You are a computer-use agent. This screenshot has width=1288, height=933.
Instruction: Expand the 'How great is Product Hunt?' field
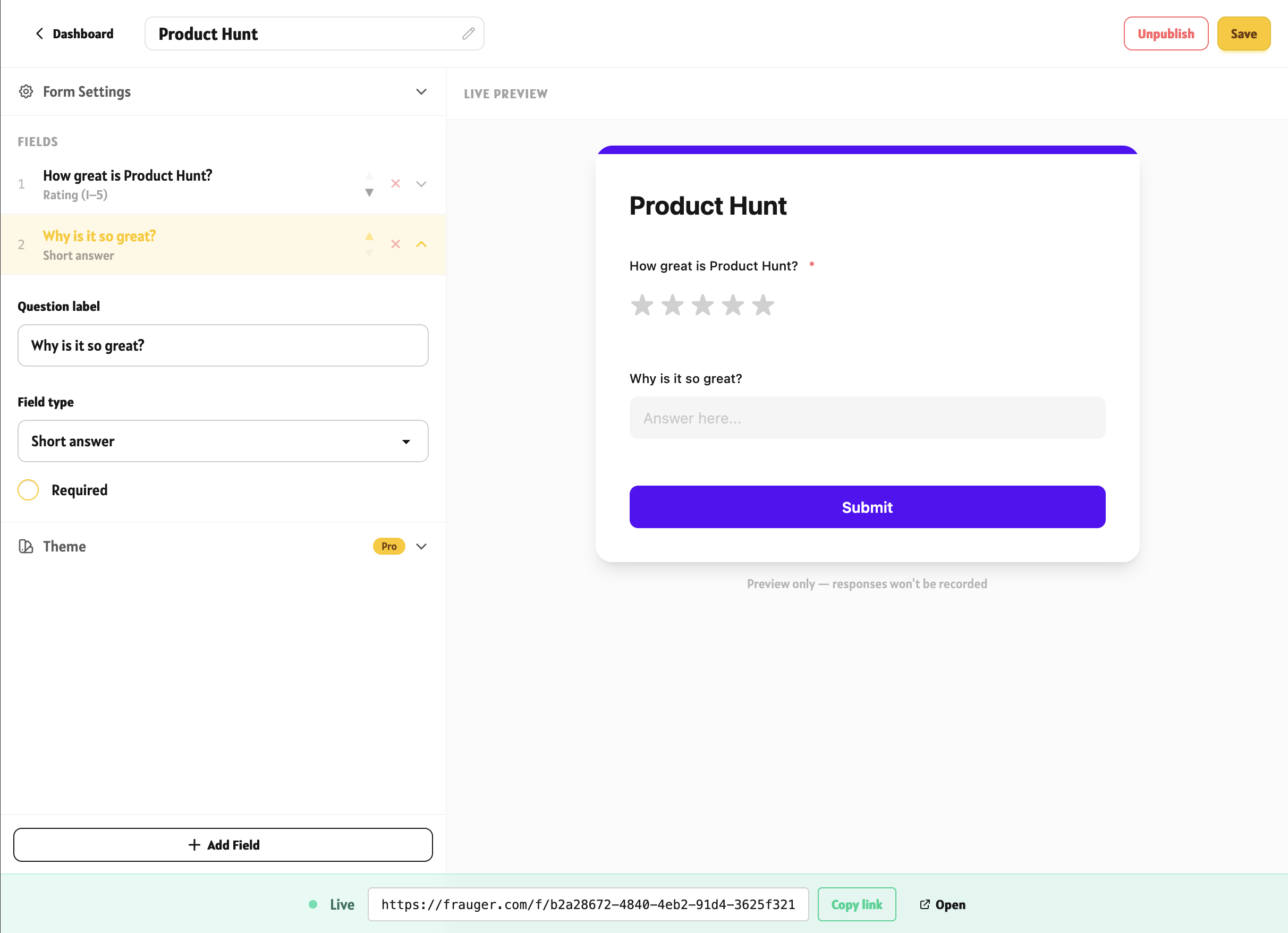click(x=421, y=184)
